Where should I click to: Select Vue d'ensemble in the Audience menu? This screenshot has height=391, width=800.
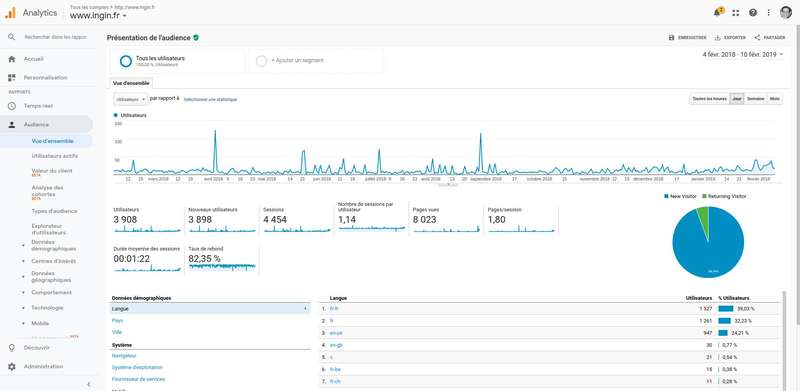click(53, 141)
